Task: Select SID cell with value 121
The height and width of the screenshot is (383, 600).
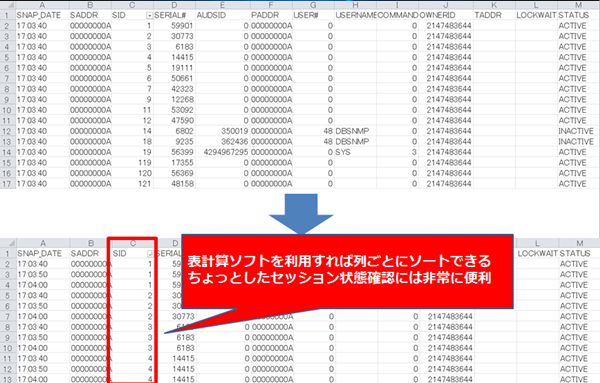Action: [x=132, y=184]
